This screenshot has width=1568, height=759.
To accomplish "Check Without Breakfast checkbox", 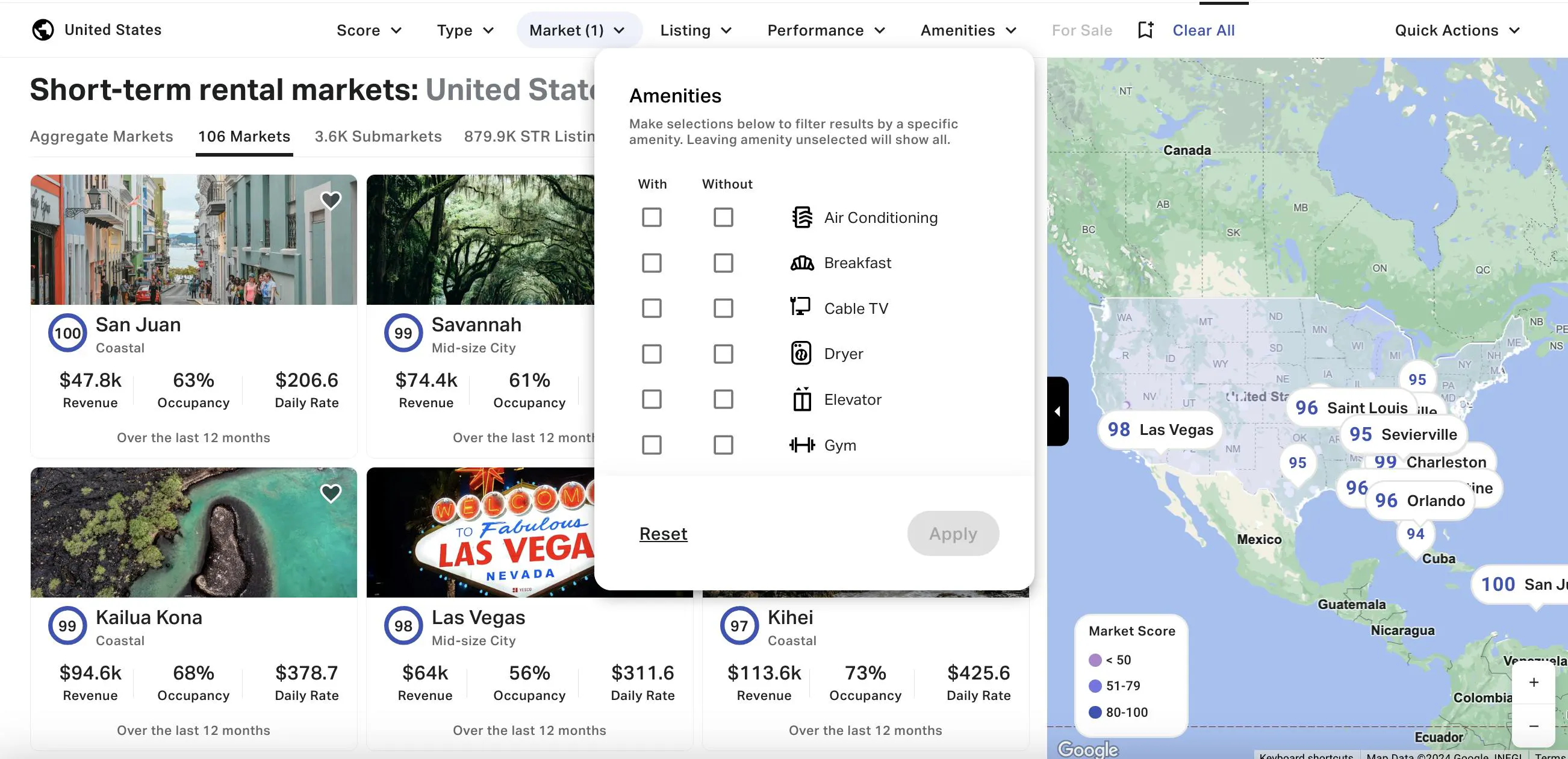I will tap(723, 263).
